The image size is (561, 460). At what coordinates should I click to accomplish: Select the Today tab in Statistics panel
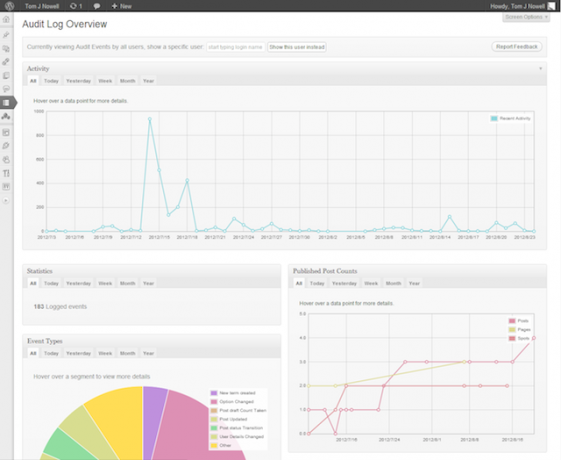[51, 283]
